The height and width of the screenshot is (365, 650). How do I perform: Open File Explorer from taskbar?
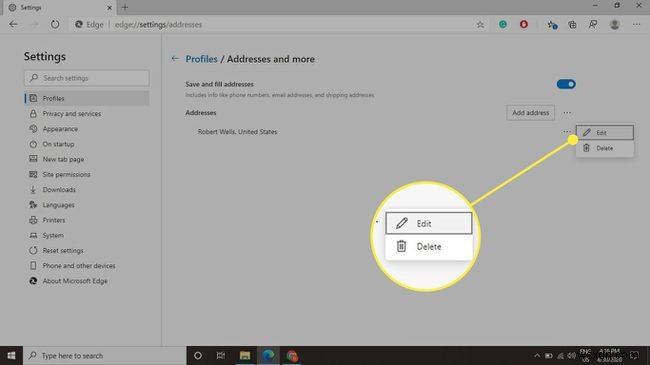245,355
